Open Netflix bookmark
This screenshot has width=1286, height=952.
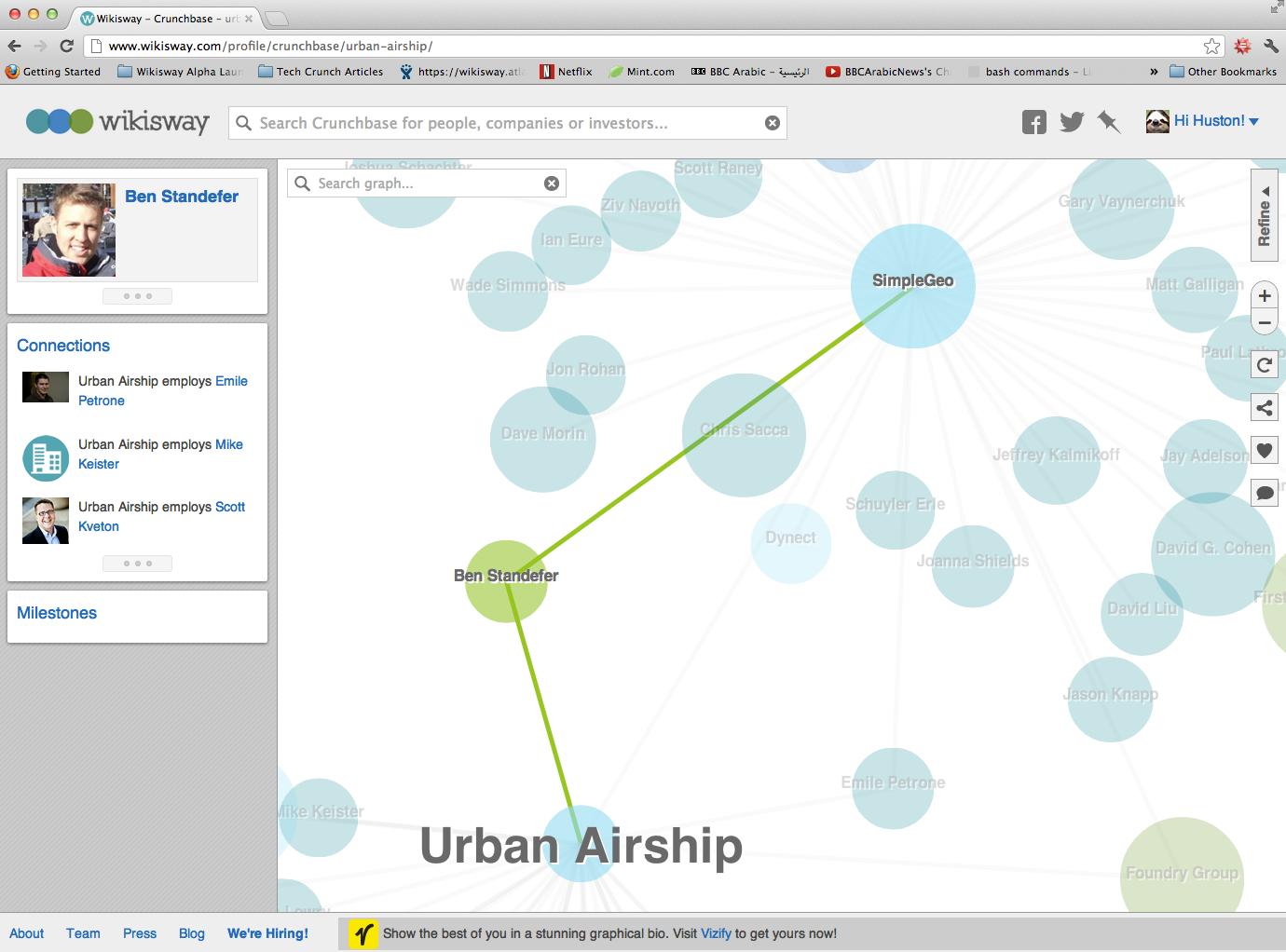click(x=566, y=72)
